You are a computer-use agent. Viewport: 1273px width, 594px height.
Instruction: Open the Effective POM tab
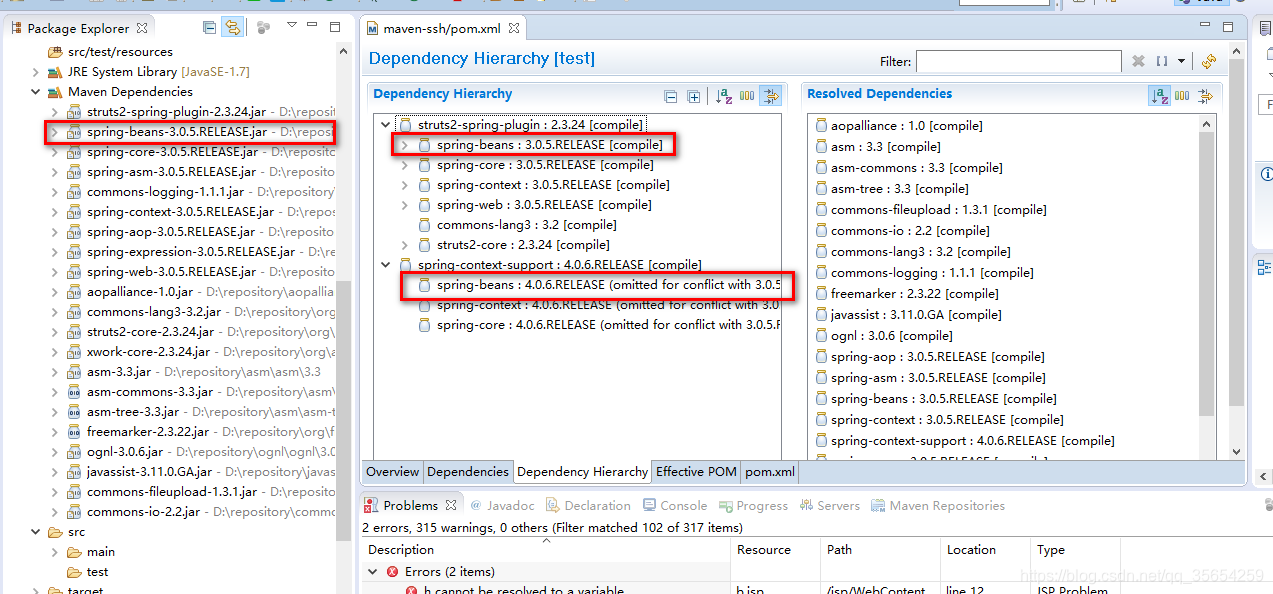tap(696, 472)
